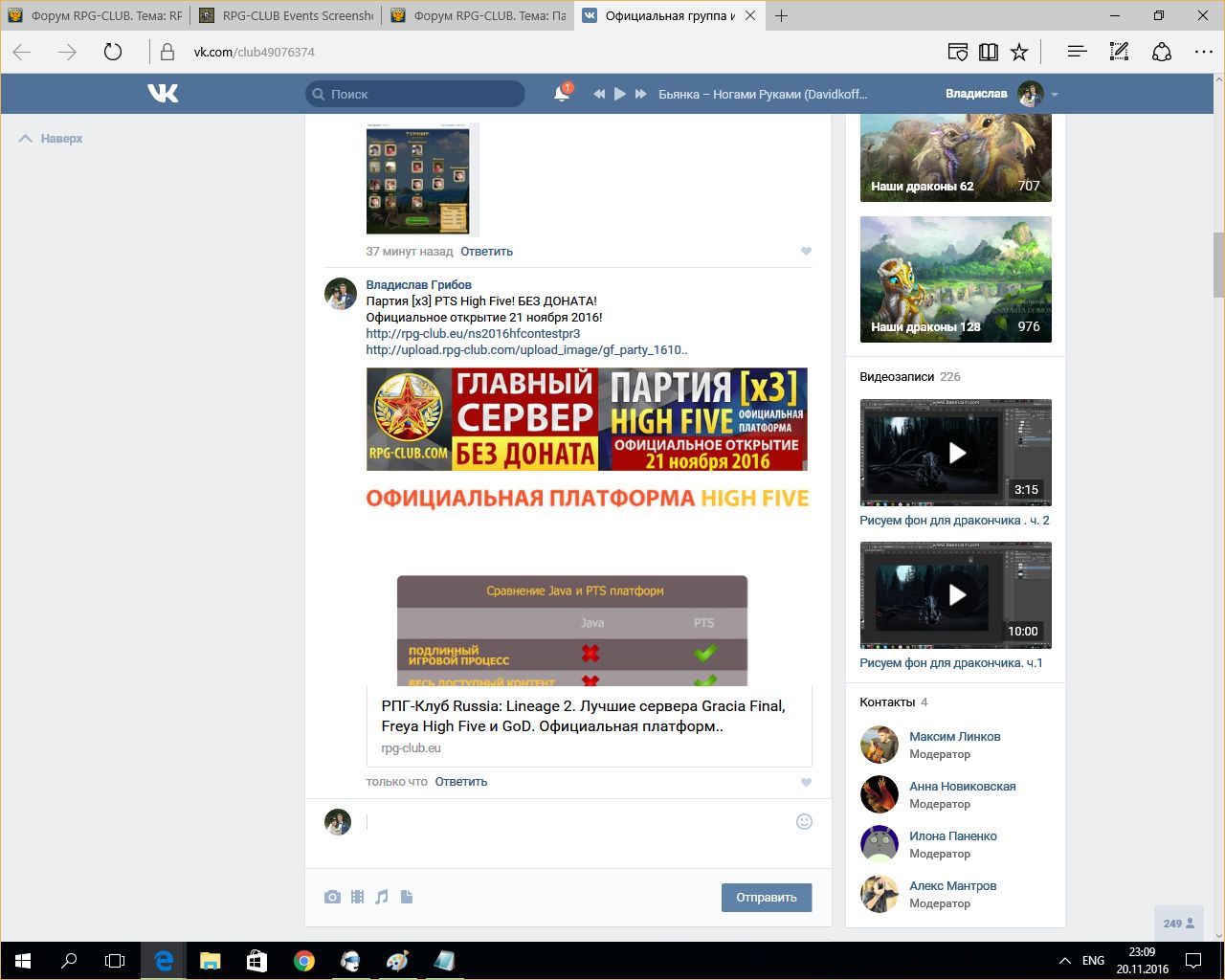
Task: Open the Владислав profile menu arrow
Action: pyautogui.click(x=1055, y=95)
